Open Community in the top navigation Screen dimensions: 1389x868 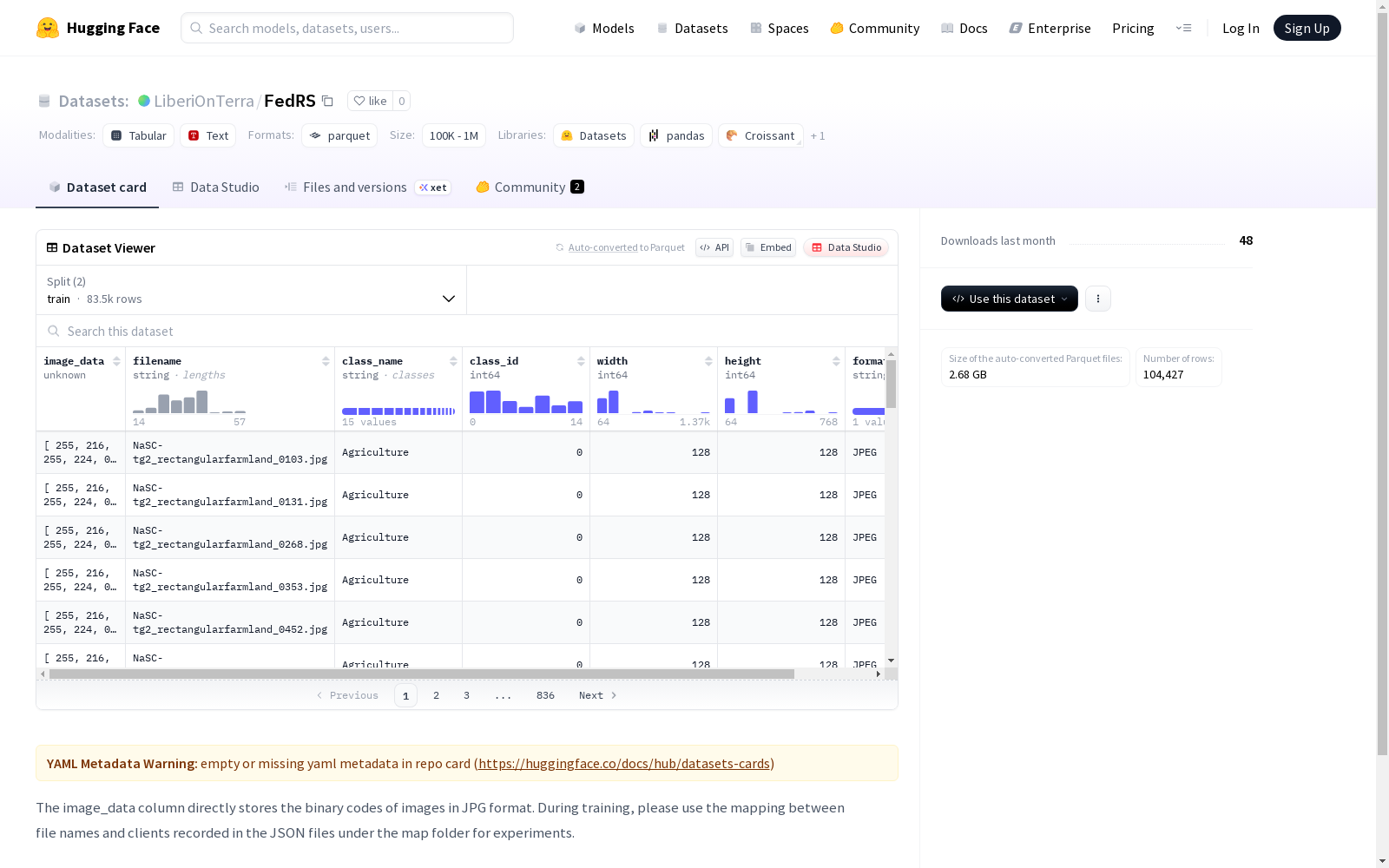tap(875, 28)
